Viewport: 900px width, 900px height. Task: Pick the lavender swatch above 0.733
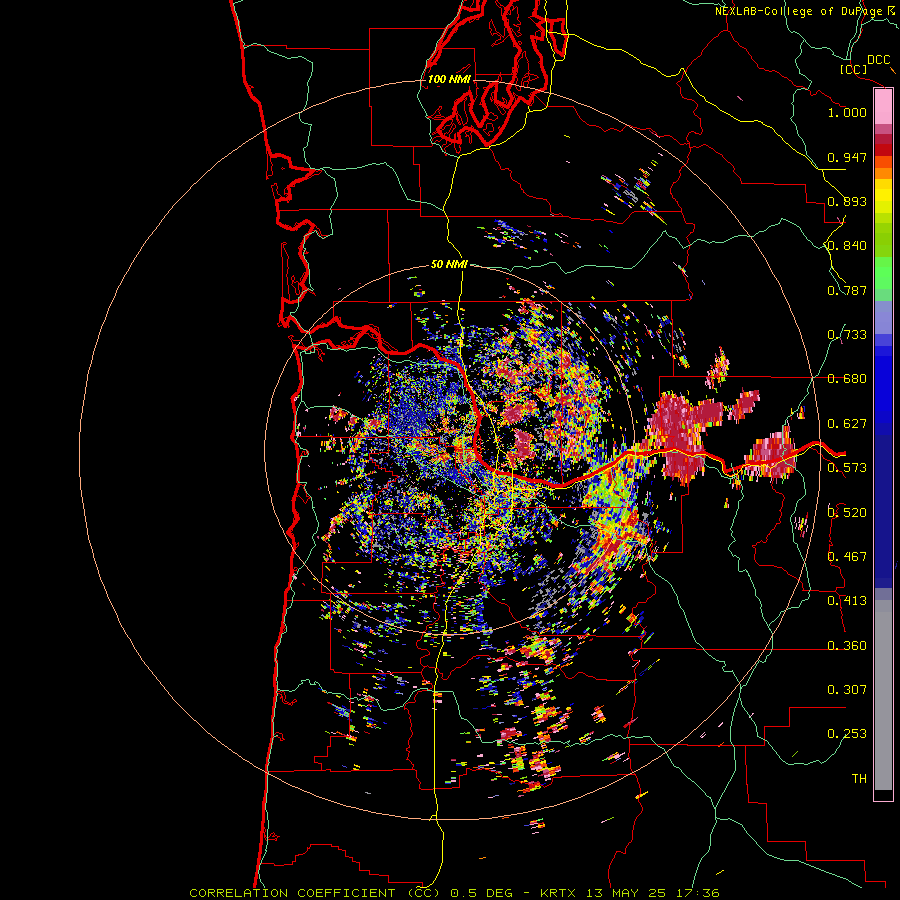tap(883, 317)
